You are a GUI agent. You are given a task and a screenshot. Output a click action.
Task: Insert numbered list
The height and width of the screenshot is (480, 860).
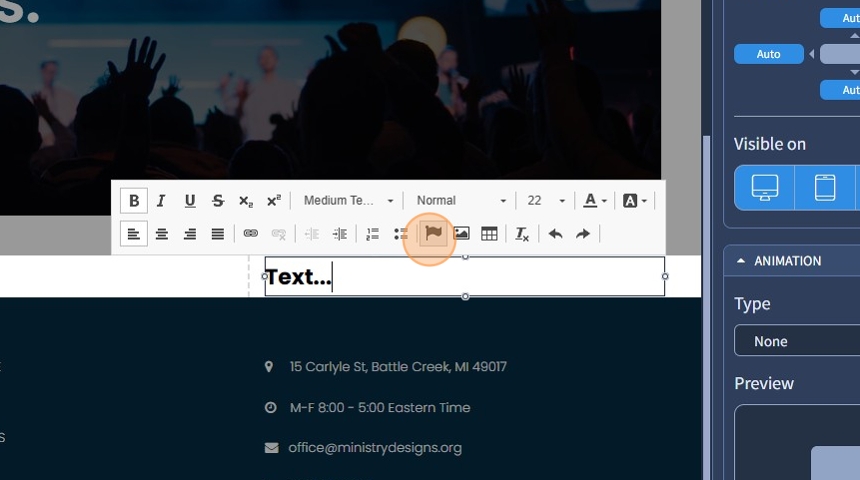tap(372, 234)
